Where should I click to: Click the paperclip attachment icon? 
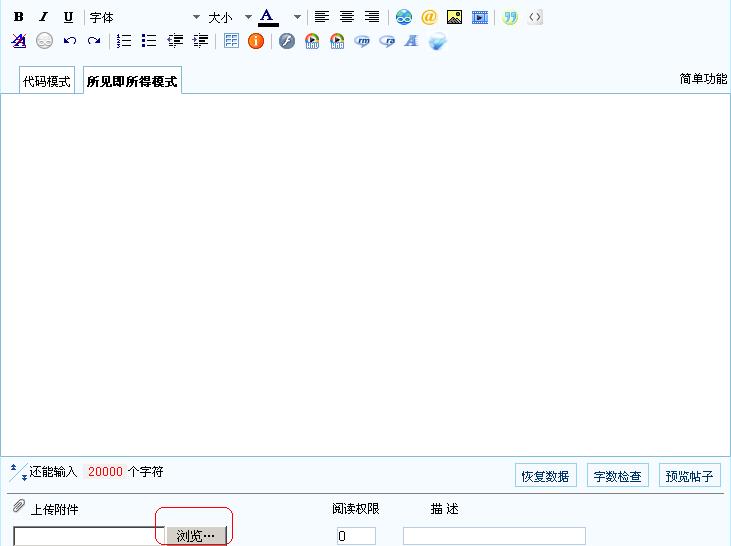tap(19, 506)
